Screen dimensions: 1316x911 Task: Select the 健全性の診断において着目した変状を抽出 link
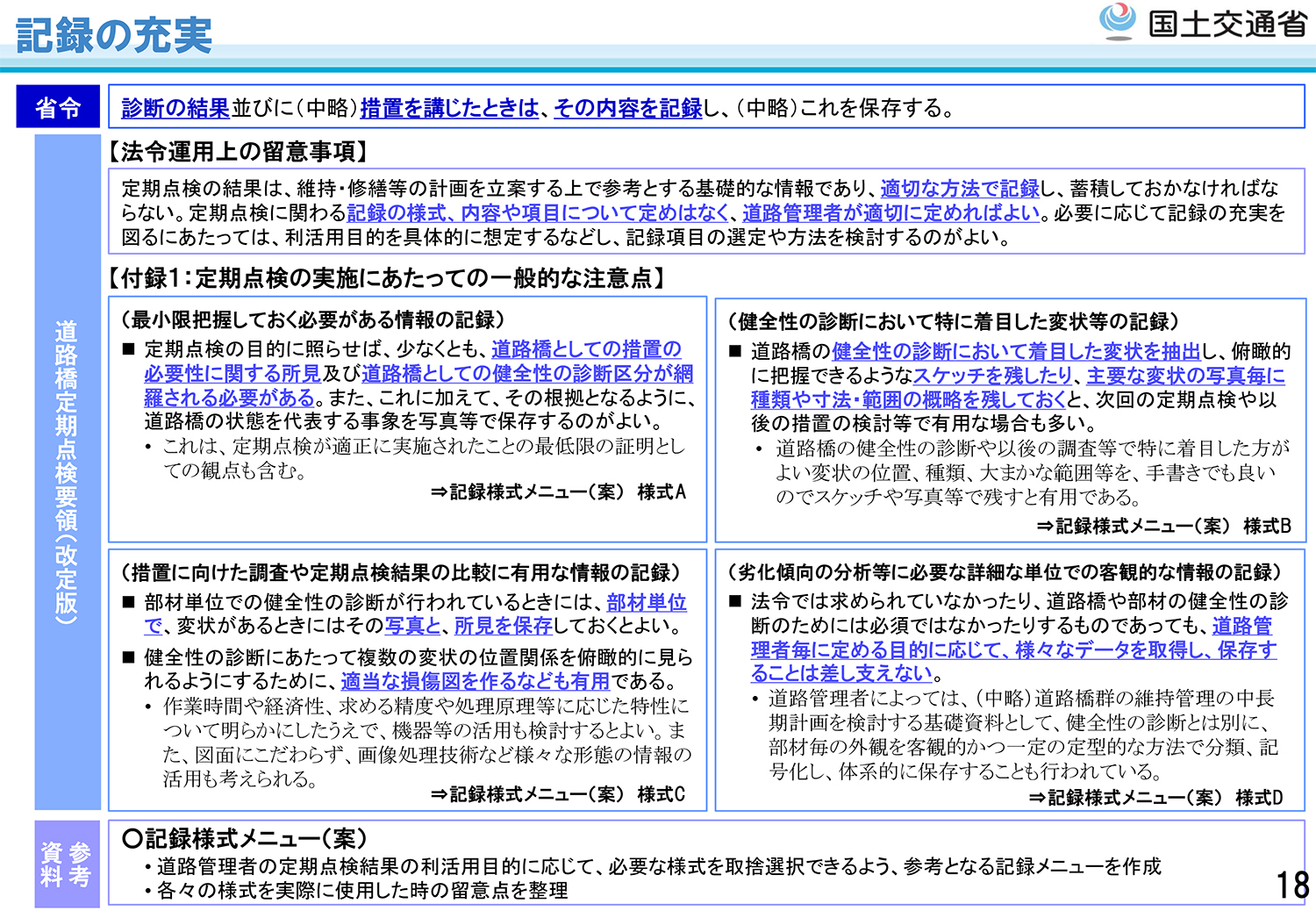[x=1016, y=351]
